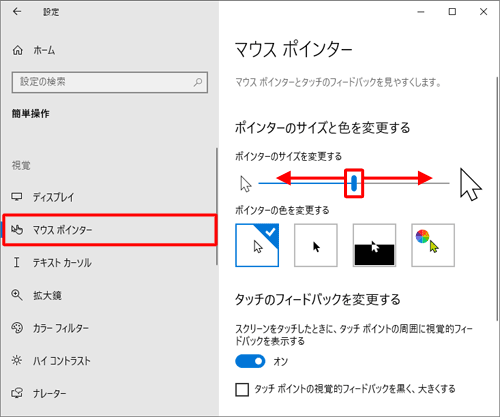The height and width of the screenshot is (417, 500).
Task: Click the sidebar scrollbar
Action: tap(217, 207)
